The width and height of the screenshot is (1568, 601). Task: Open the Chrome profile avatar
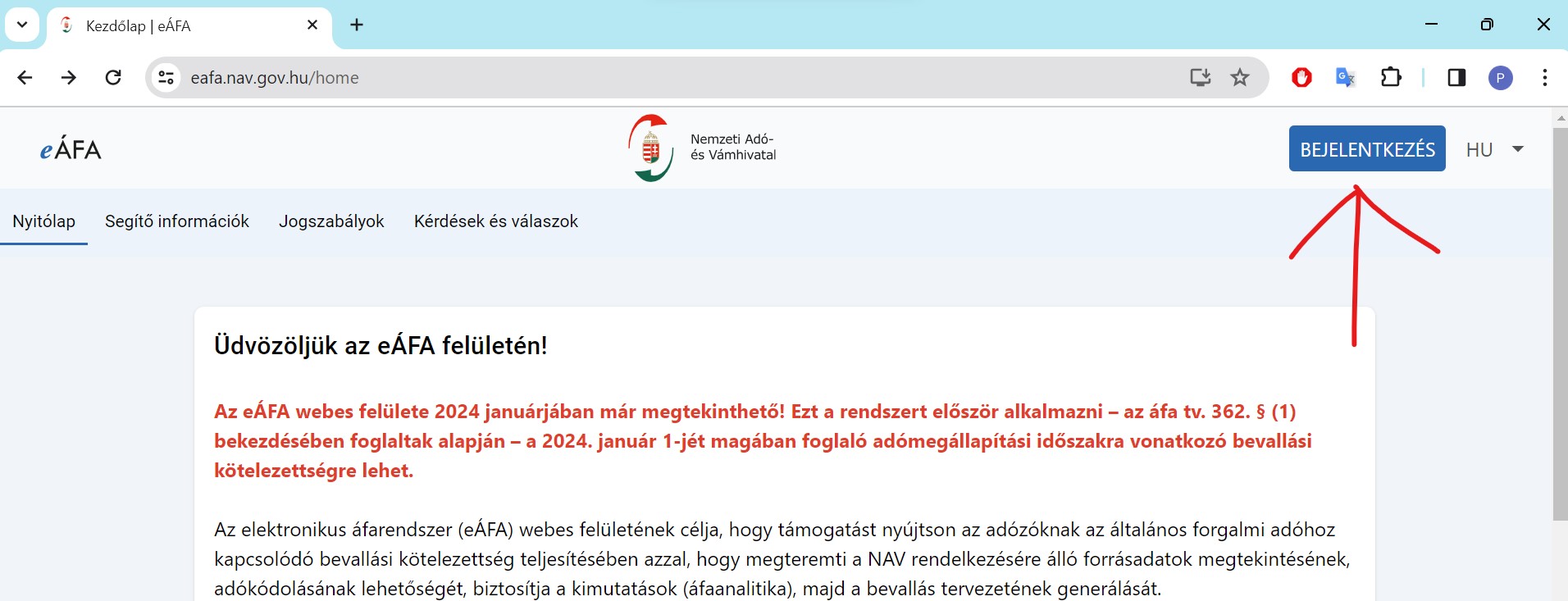pos(1501,78)
